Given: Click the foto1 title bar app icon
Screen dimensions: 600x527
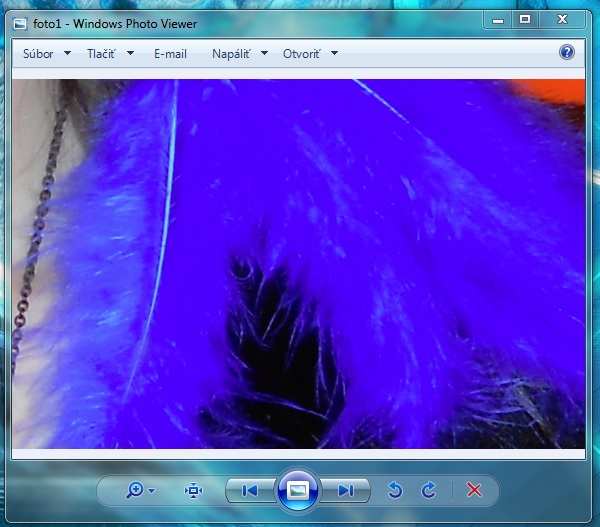Looking at the screenshot, I should 20,23.
